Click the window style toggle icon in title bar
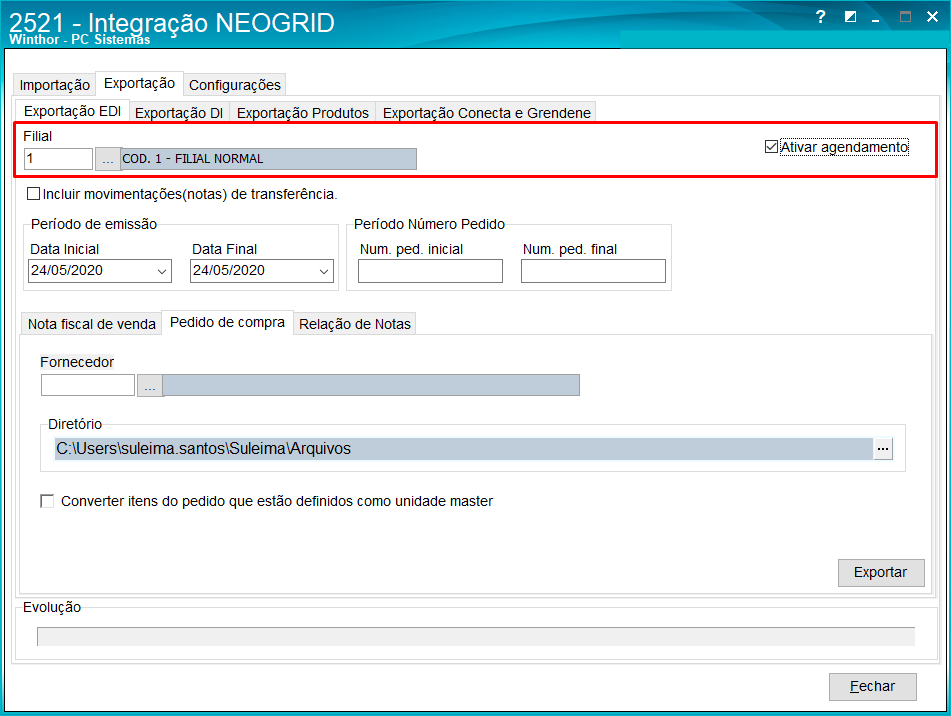The width and height of the screenshot is (951, 716). [x=850, y=17]
